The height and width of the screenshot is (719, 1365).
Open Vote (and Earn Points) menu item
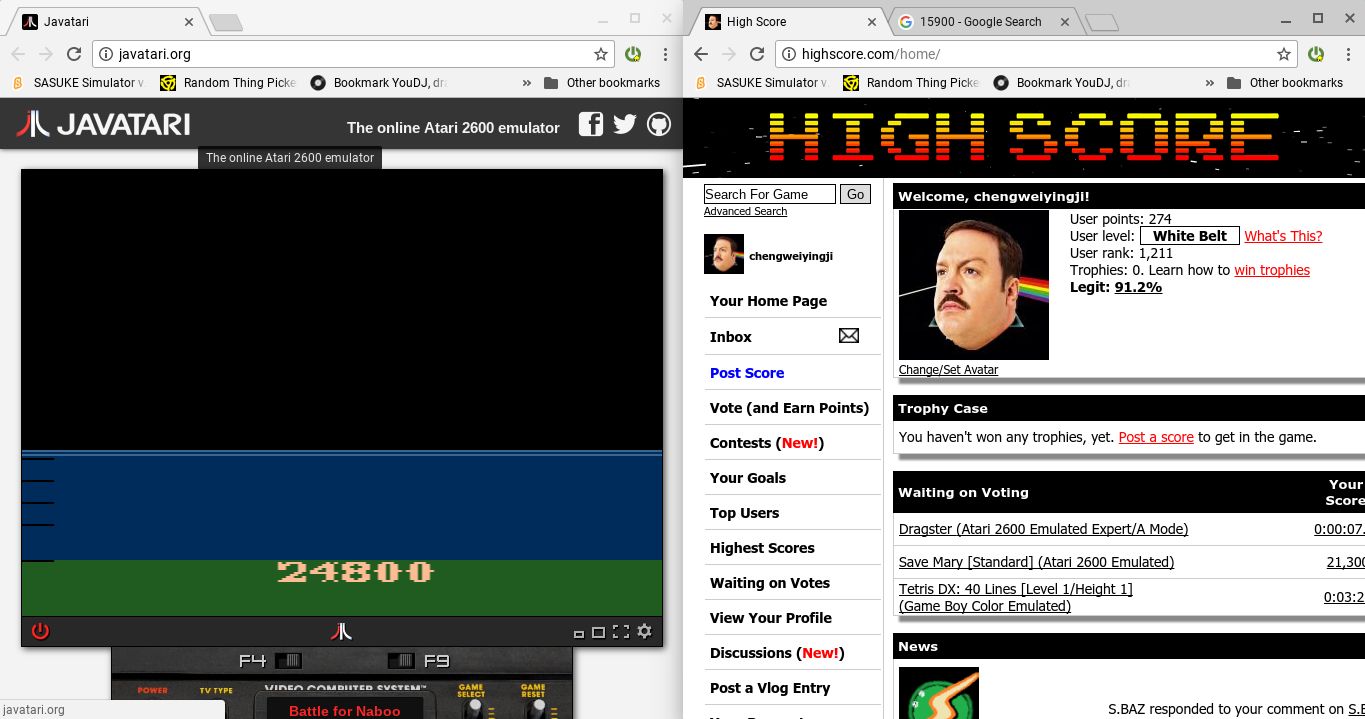(789, 408)
